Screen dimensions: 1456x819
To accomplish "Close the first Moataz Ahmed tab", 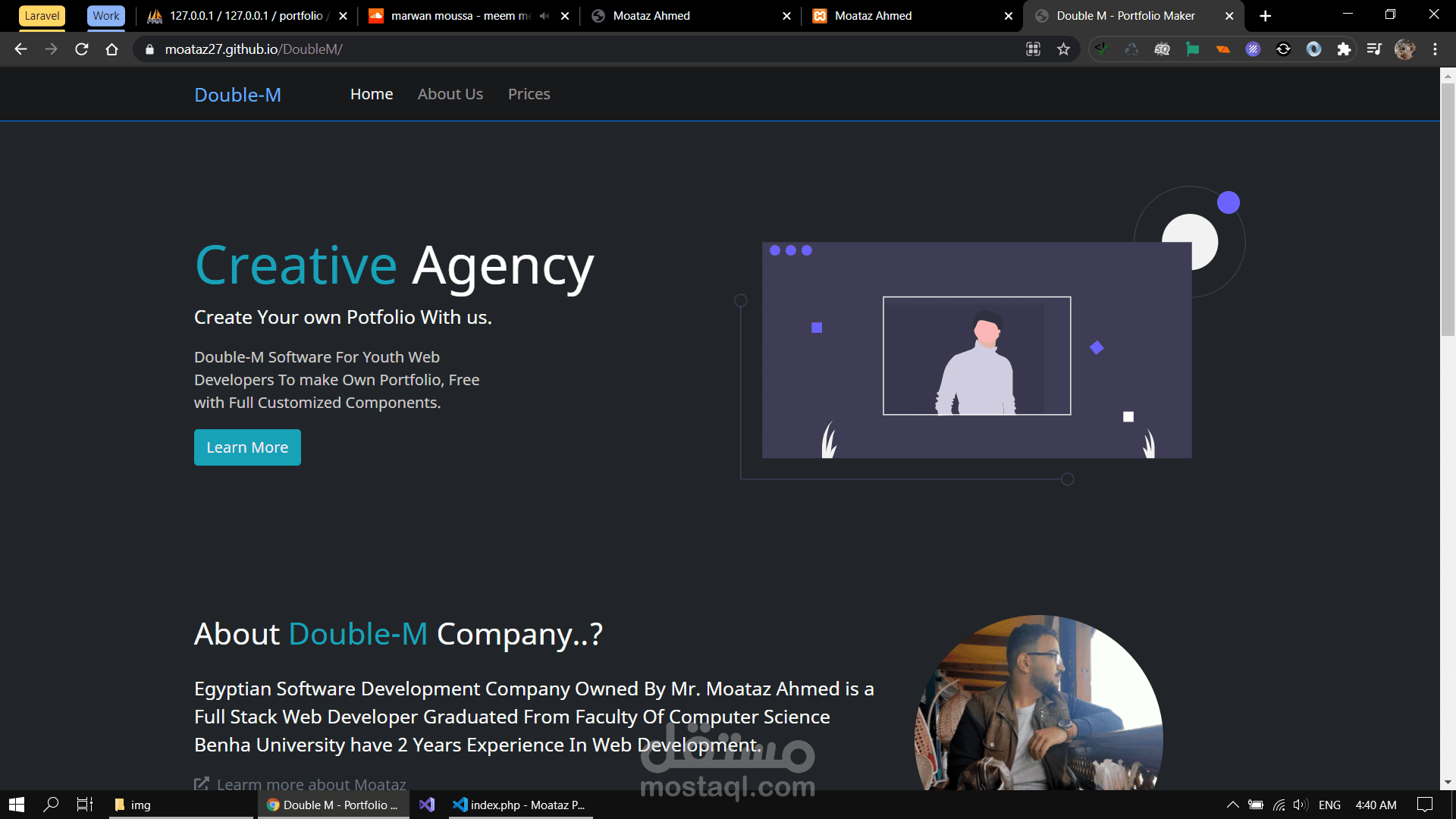I will point(786,16).
